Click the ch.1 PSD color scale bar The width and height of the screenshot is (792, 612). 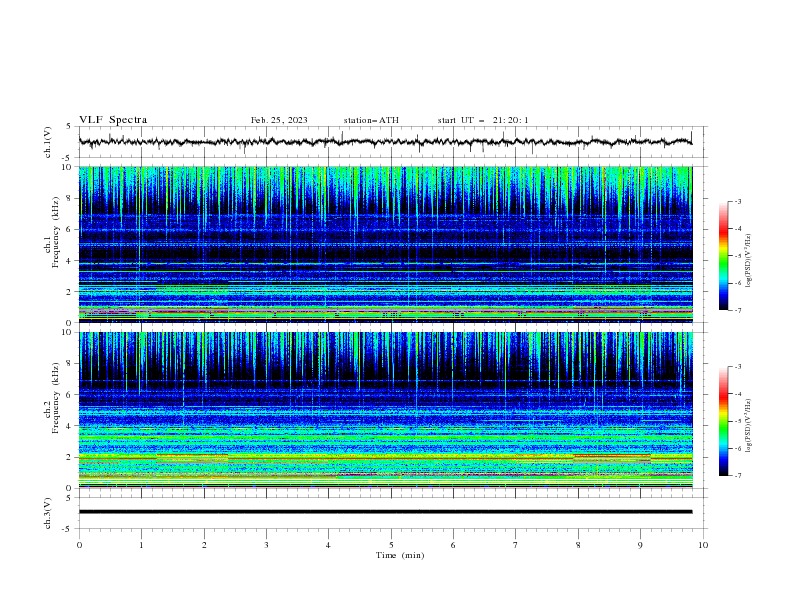pyautogui.click(x=723, y=256)
